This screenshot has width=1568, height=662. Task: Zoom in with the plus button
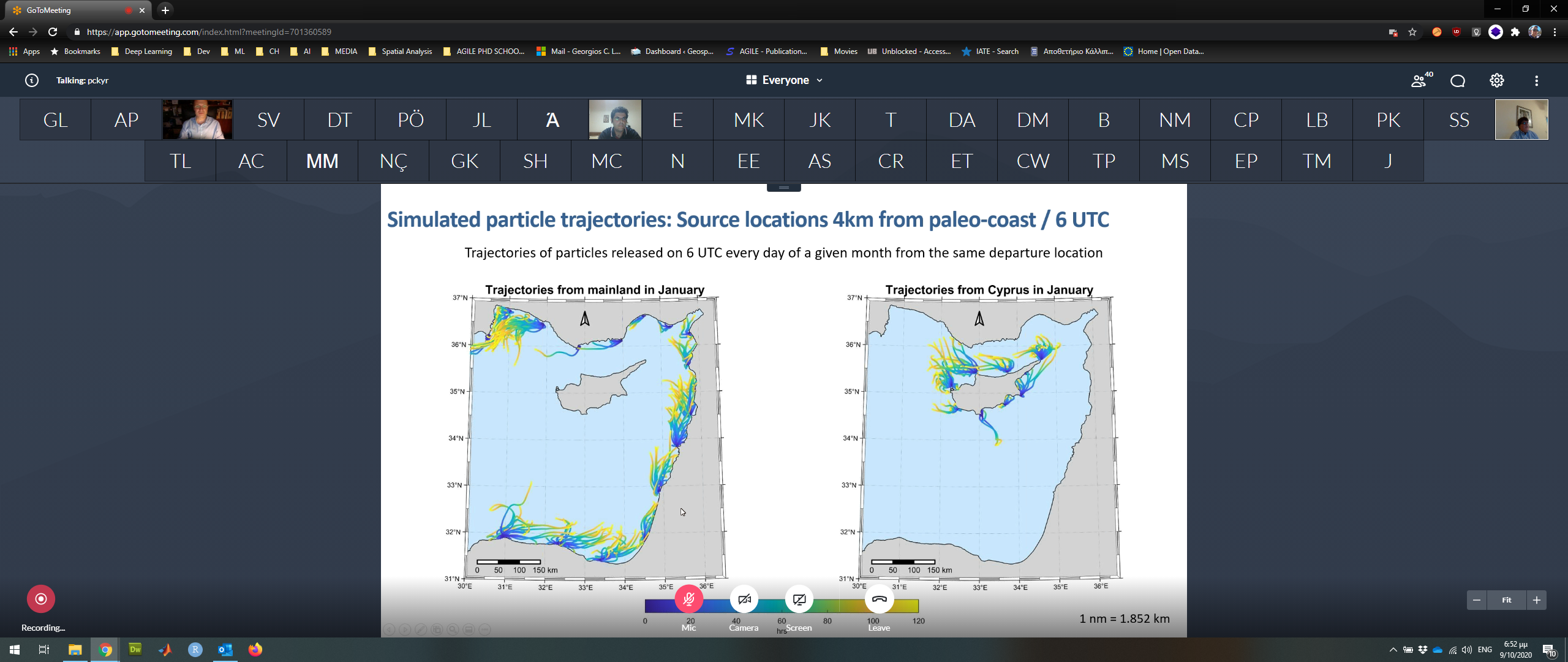coord(1537,600)
